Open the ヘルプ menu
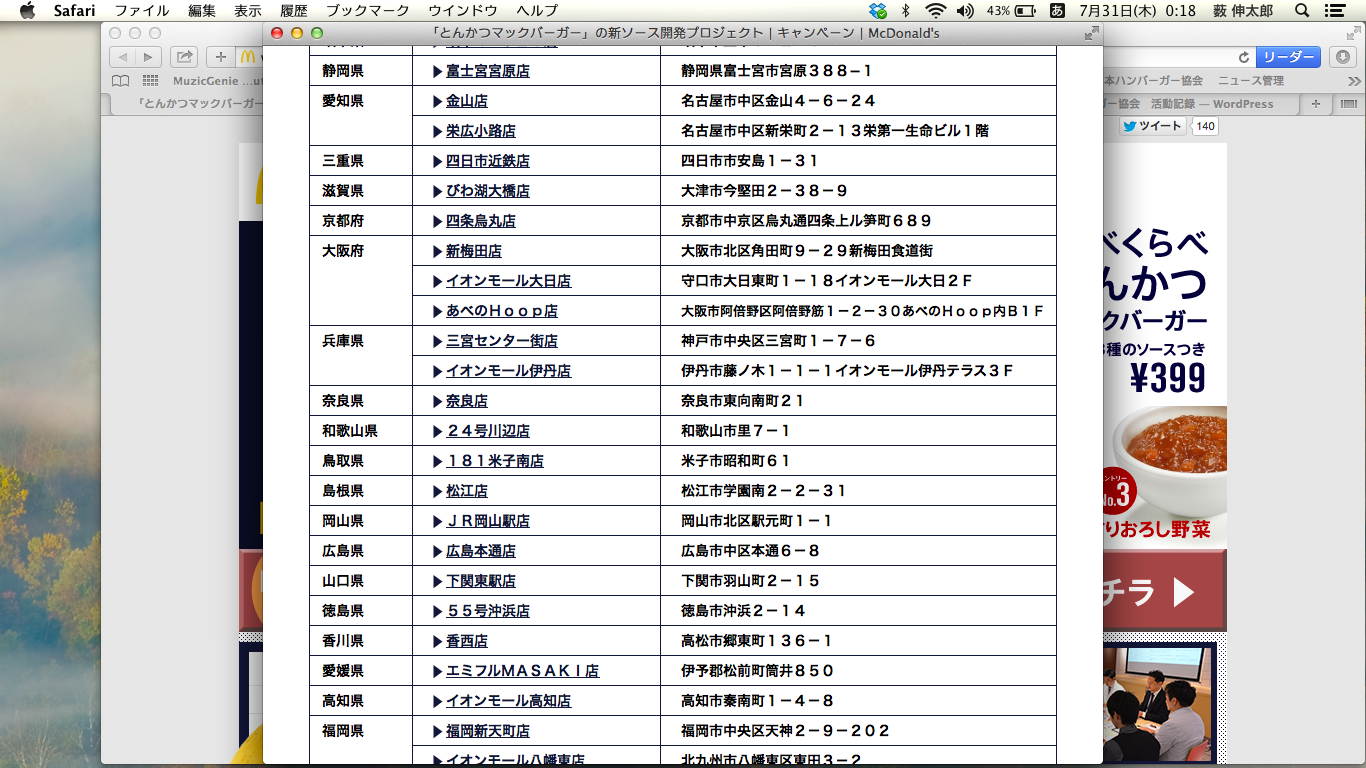The image size is (1366, 768). tap(537, 11)
